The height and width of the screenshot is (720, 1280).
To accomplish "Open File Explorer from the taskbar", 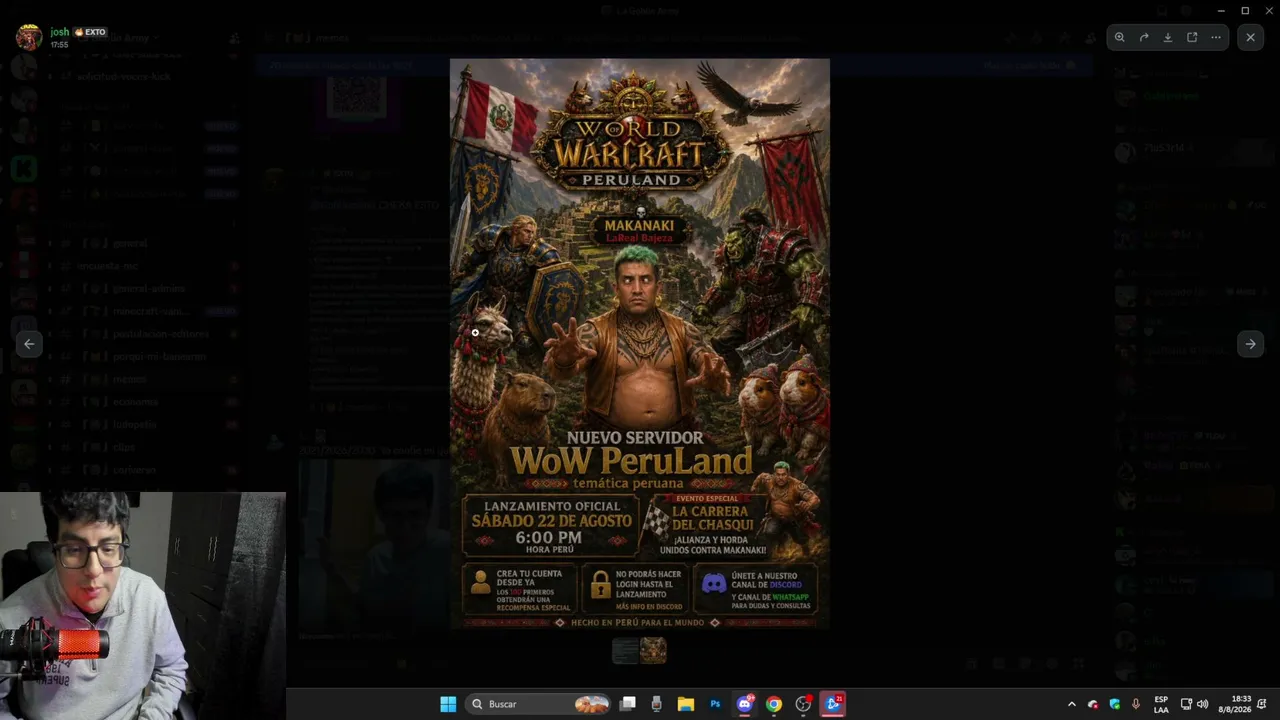I will 686,704.
